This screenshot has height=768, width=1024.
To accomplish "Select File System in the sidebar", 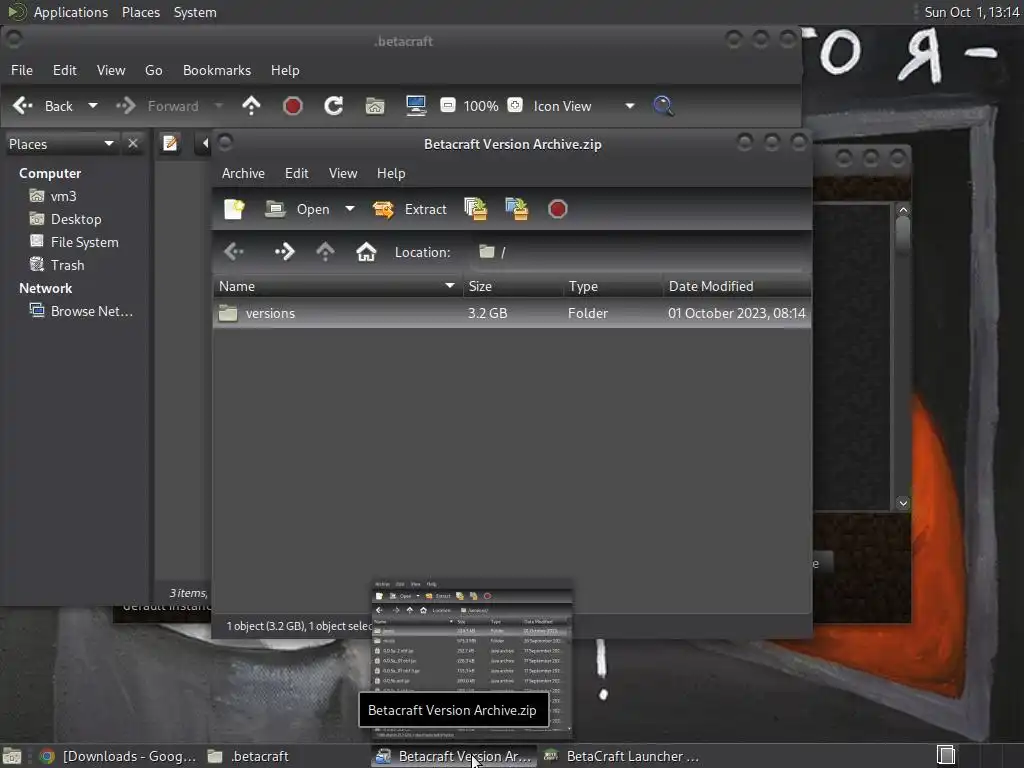I will 84,242.
